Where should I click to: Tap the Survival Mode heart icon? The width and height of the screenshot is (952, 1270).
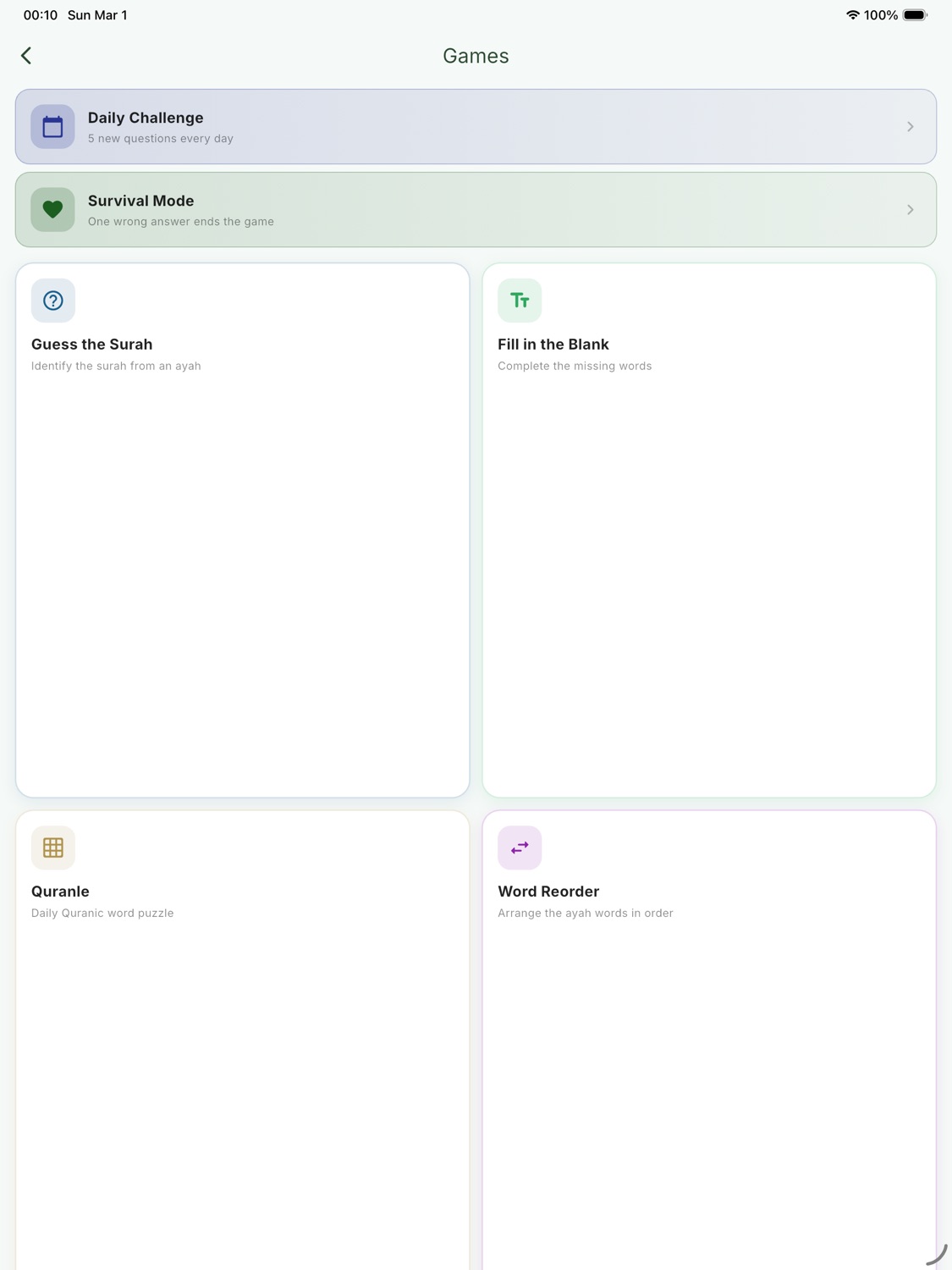tap(52, 210)
